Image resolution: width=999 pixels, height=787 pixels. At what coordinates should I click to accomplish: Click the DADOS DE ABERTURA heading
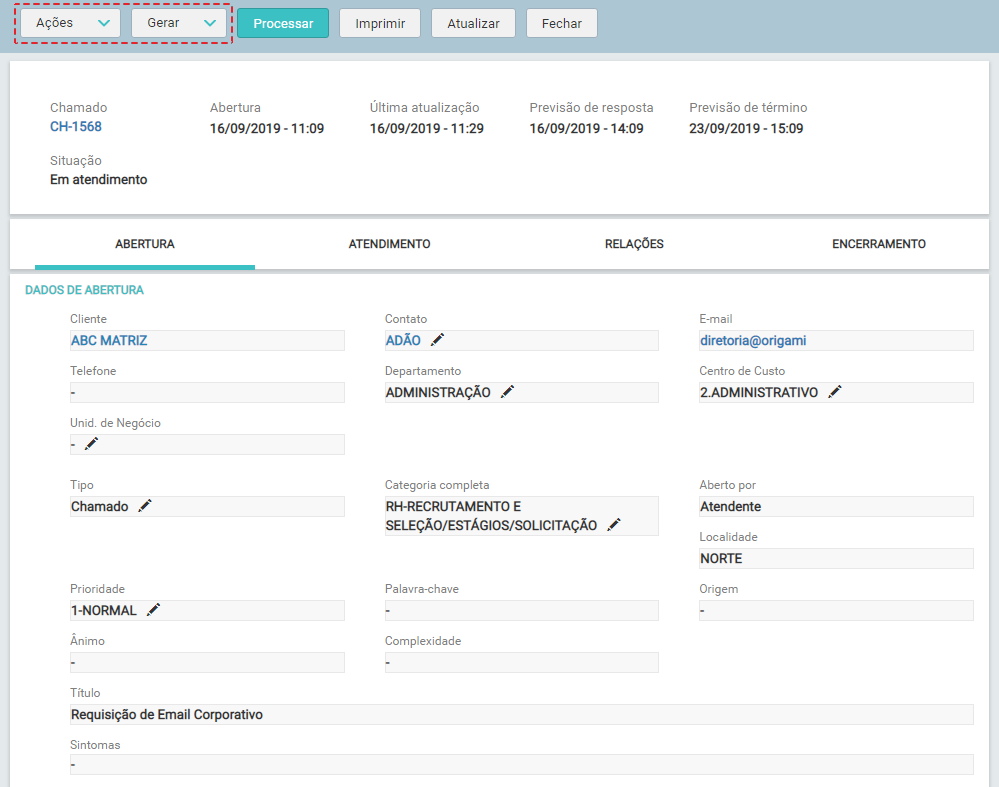click(84, 290)
